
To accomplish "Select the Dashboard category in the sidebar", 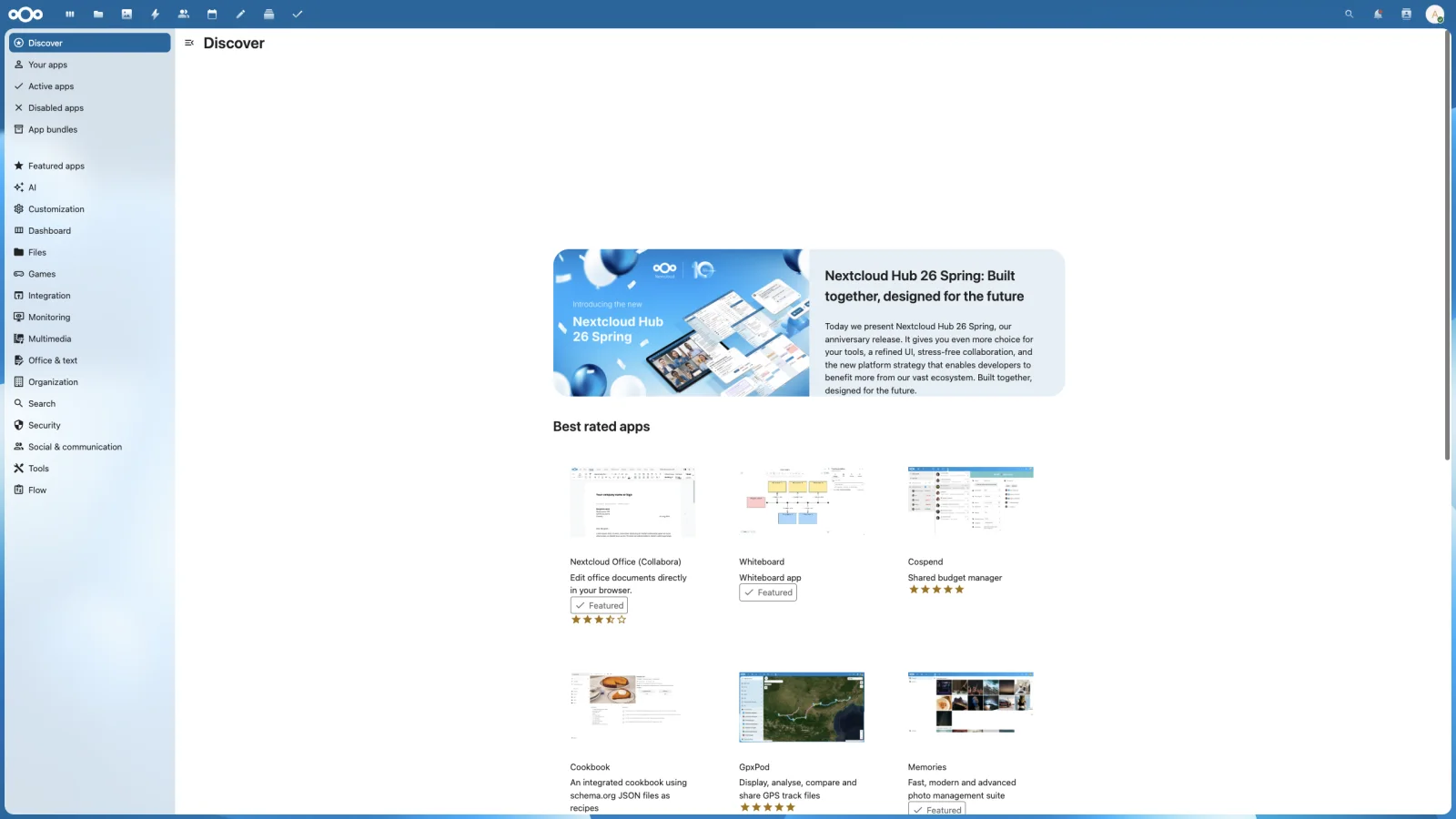I will 90,231.
